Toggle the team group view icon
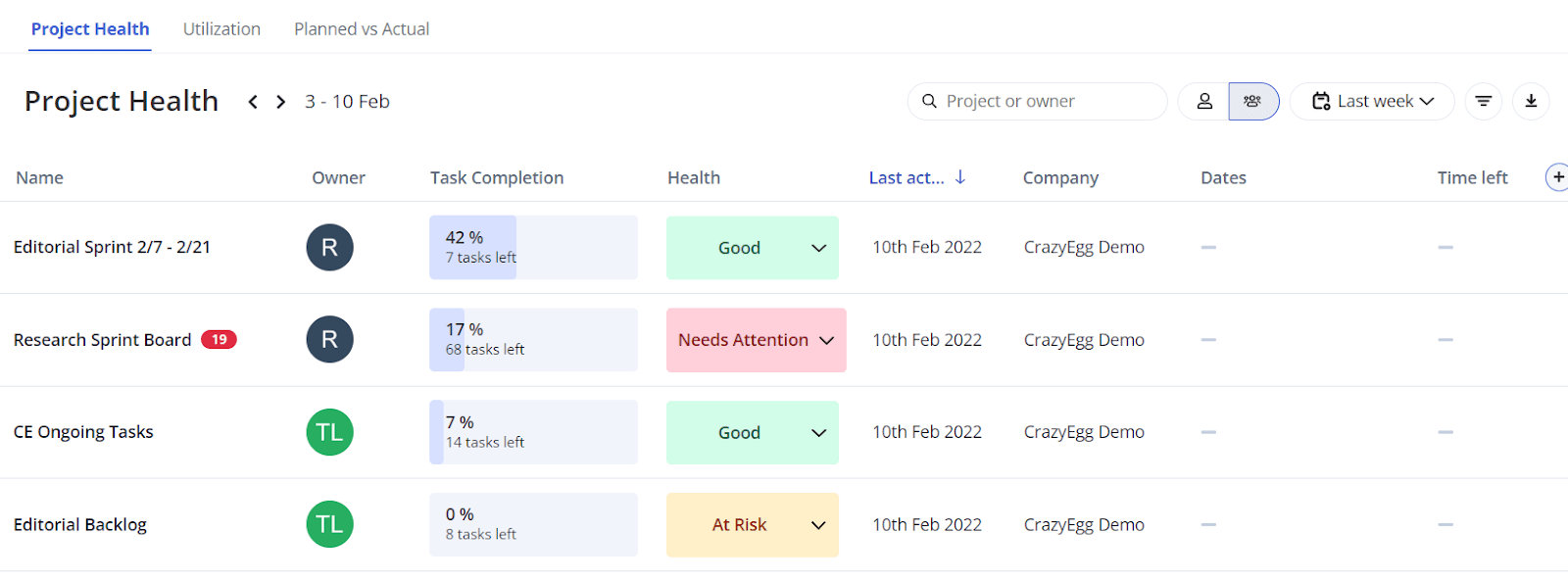This screenshot has height=581, width=1568. point(1253,101)
